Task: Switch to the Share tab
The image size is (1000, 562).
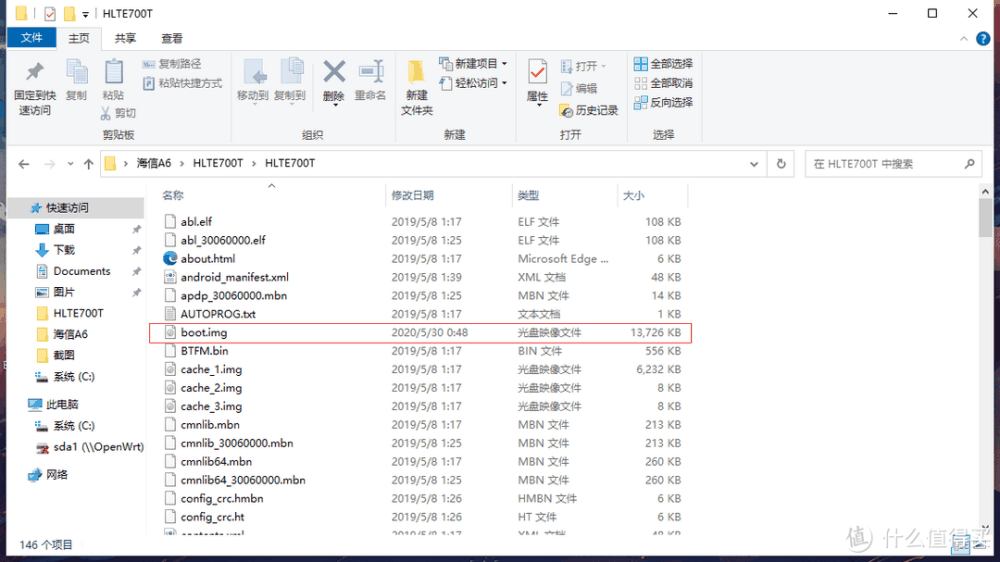Action: 125,38
